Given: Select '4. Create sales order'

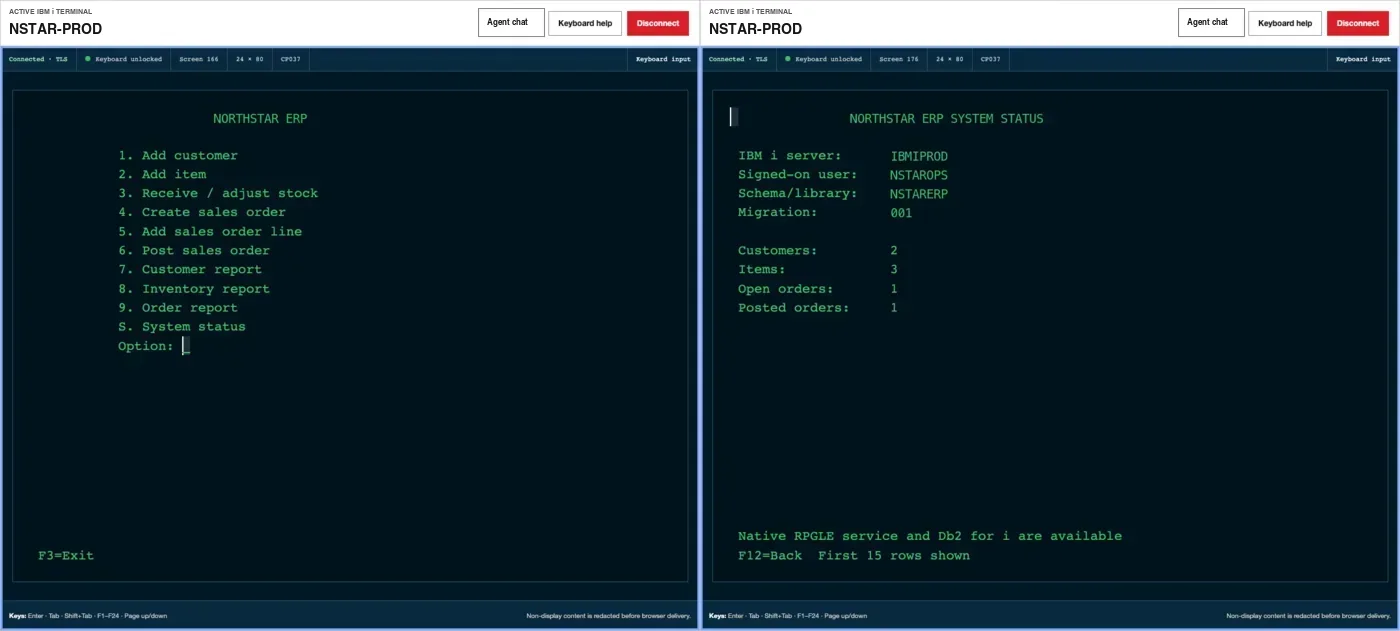Looking at the screenshot, I should (202, 212).
